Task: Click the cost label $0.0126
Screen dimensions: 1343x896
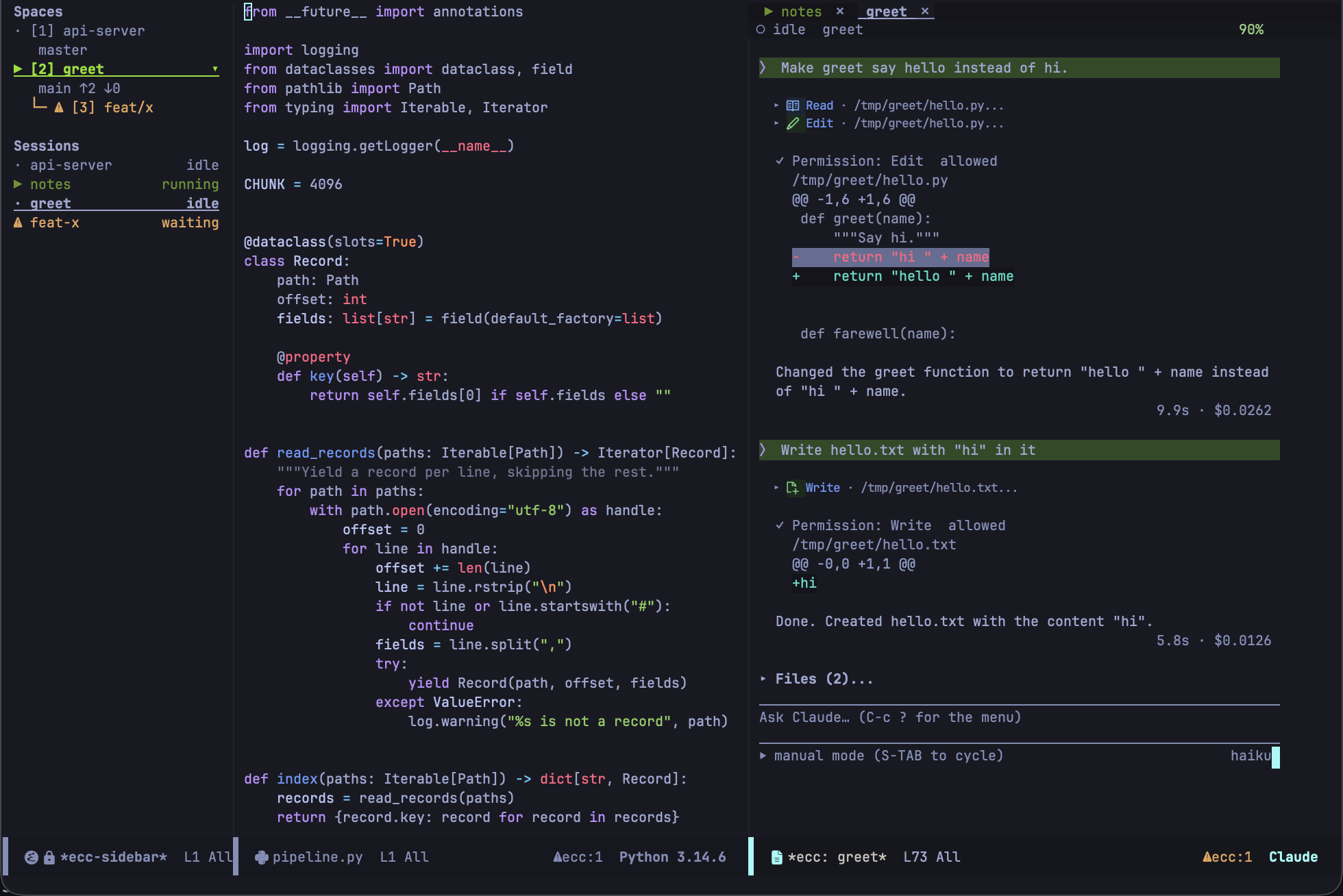Action: click(1243, 640)
